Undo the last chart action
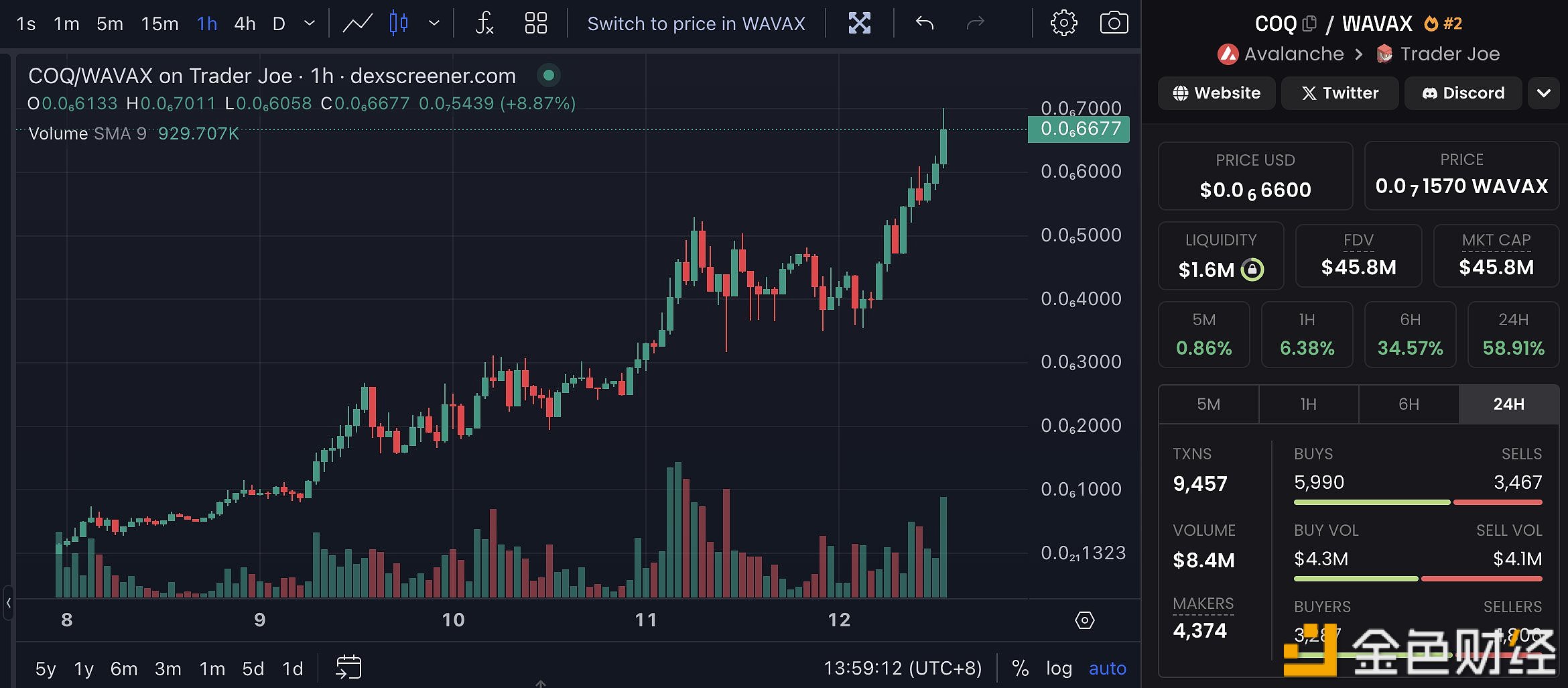This screenshot has width=1568, height=688. coord(925,23)
